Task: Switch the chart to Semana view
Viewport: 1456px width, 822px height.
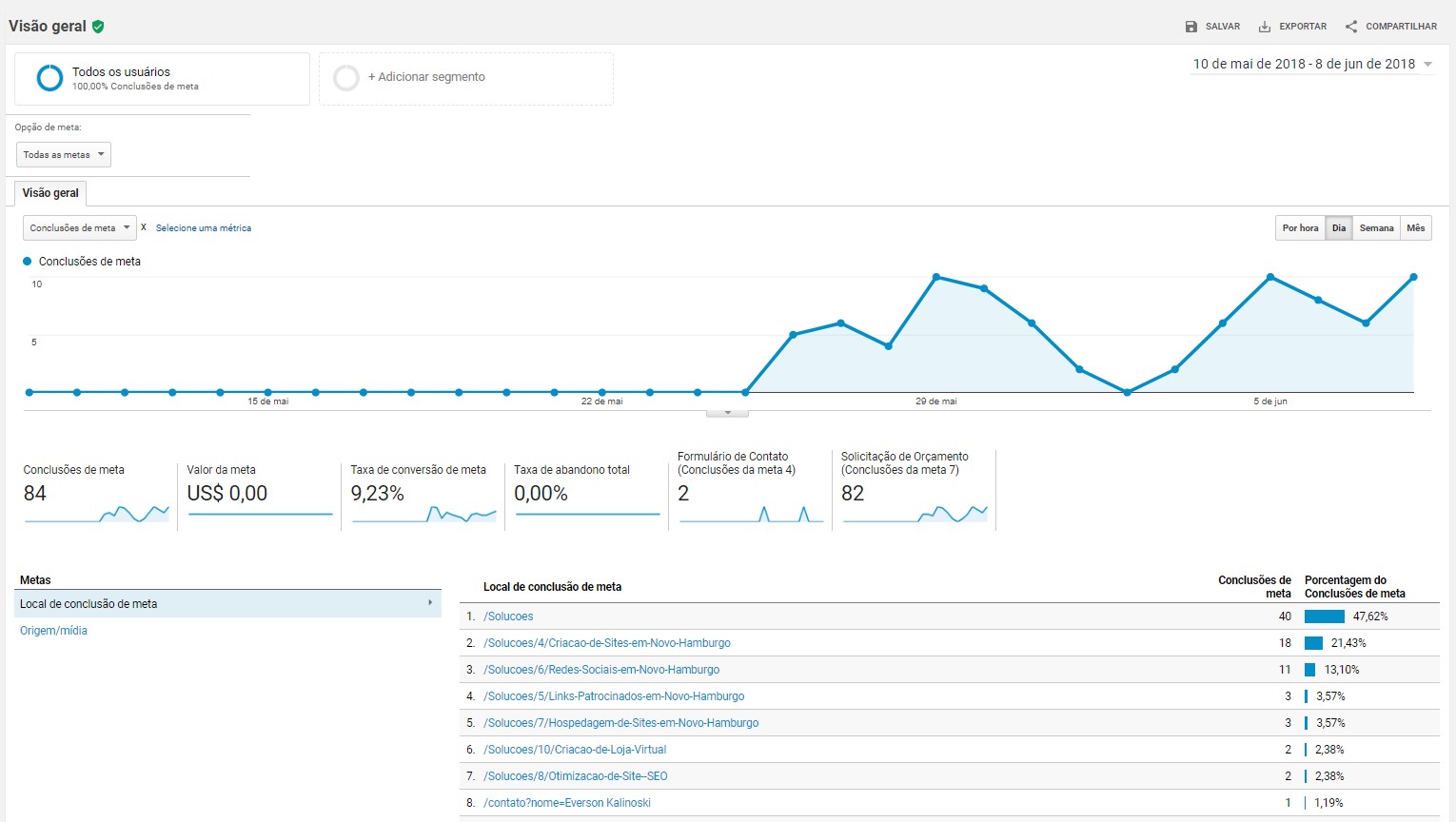Action: pyautogui.click(x=1376, y=228)
